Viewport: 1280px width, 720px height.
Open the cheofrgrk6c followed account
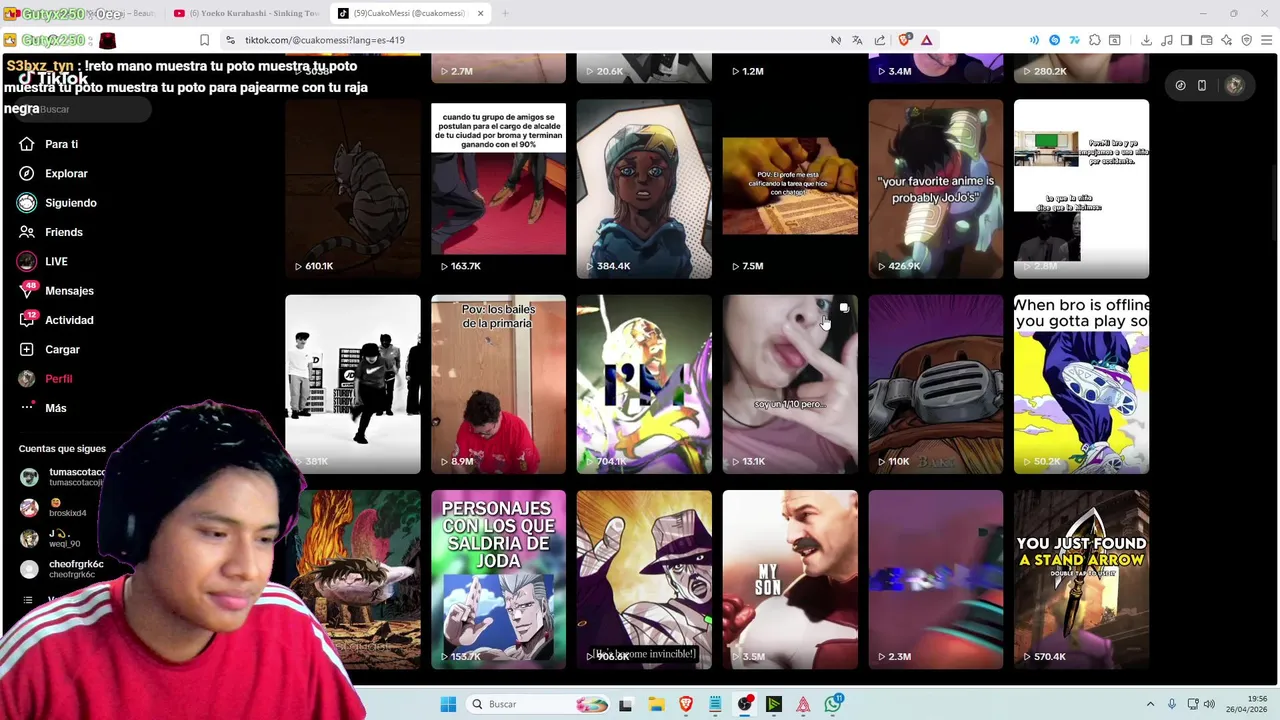pos(62,570)
